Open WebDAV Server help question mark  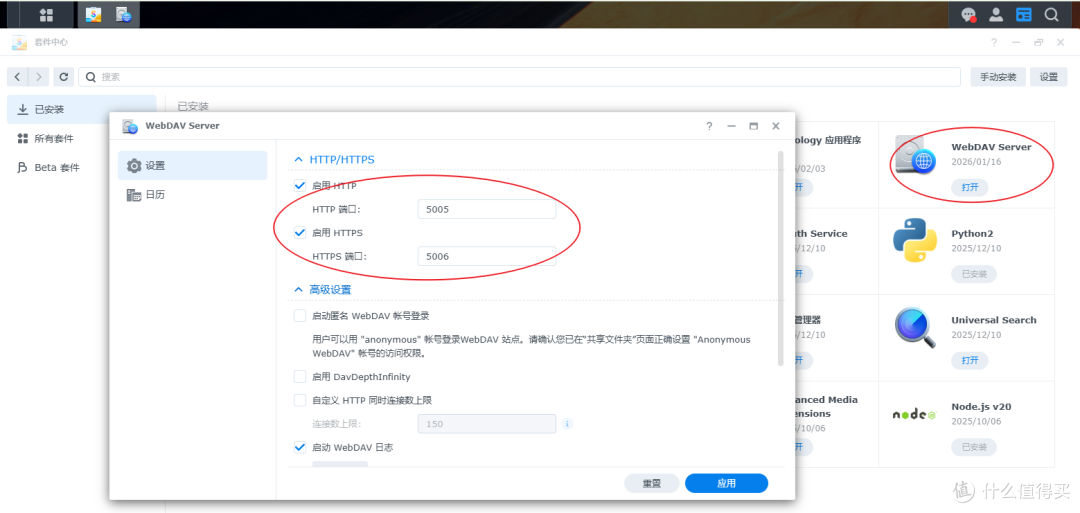(709, 126)
